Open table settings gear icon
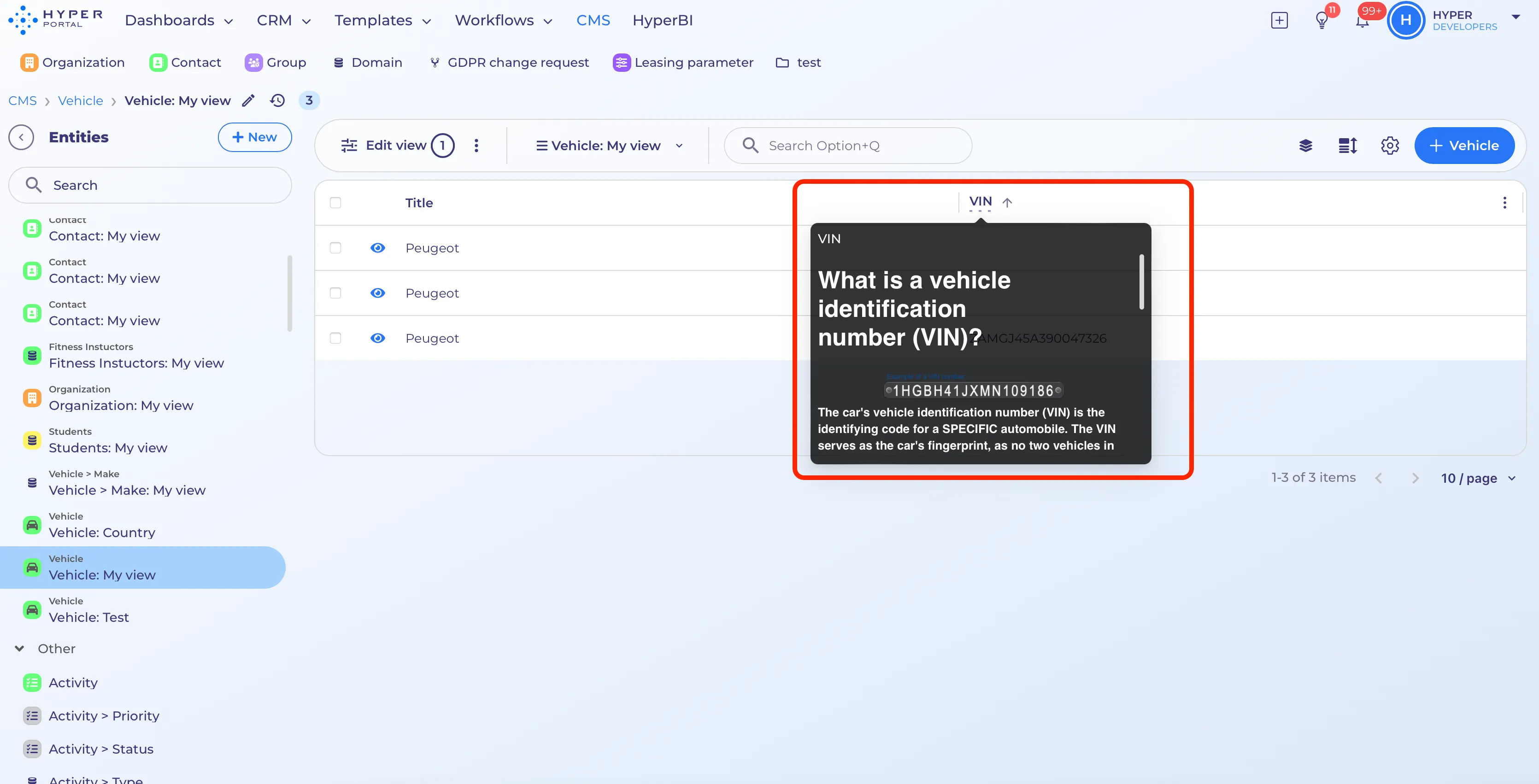The width and height of the screenshot is (1539, 784). click(1390, 146)
